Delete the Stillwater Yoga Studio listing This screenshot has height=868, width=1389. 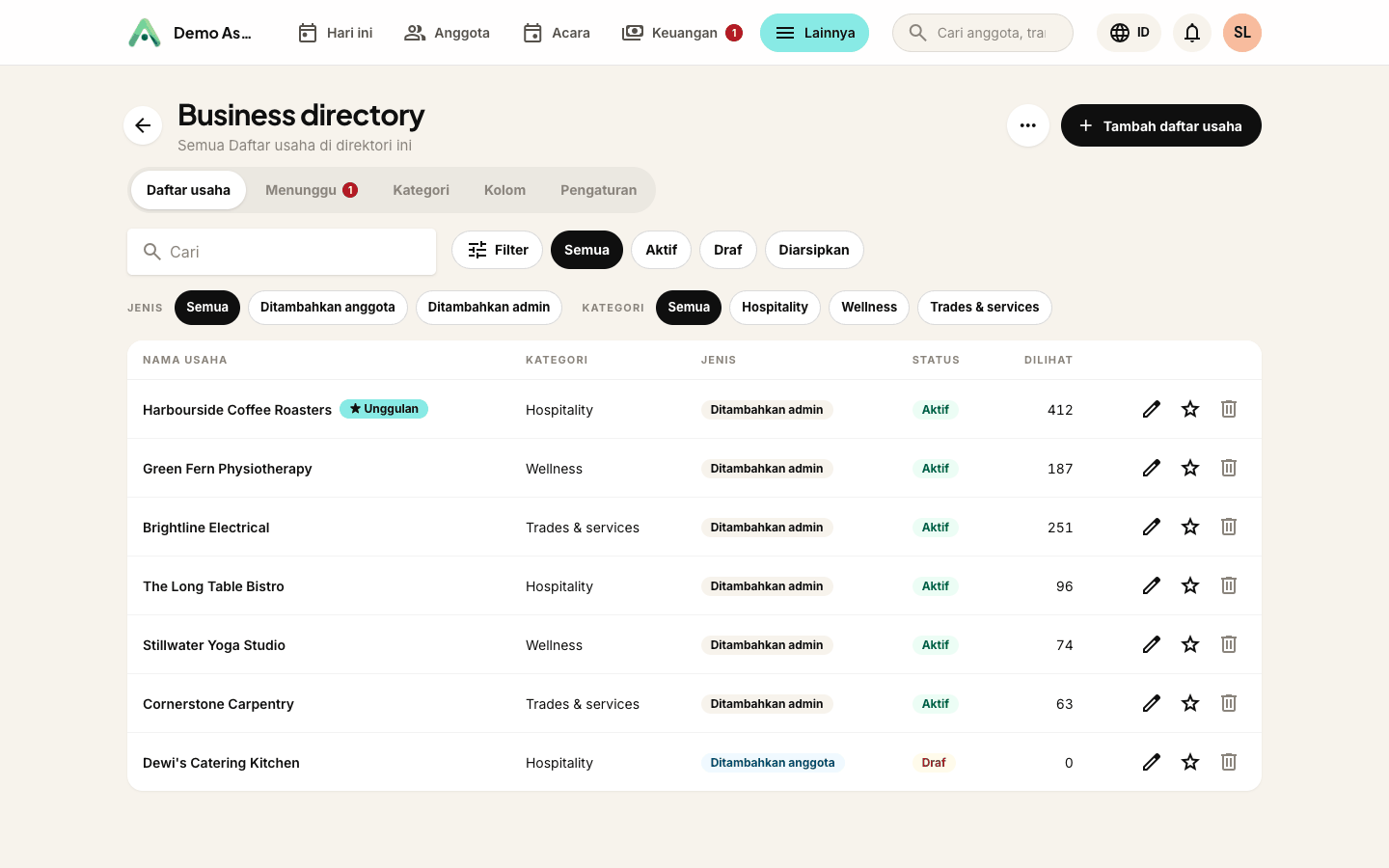pos(1229,644)
